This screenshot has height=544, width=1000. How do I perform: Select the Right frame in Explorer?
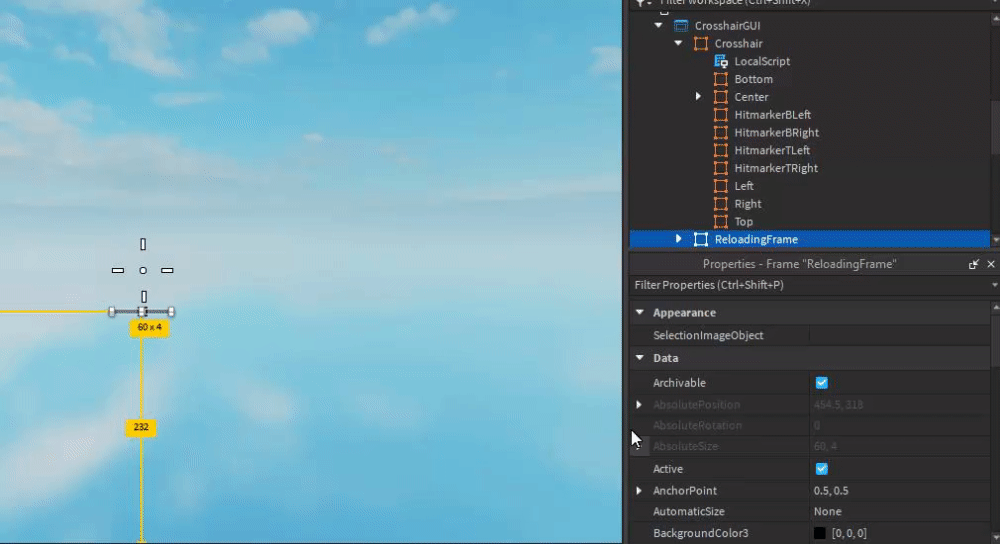[747, 204]
